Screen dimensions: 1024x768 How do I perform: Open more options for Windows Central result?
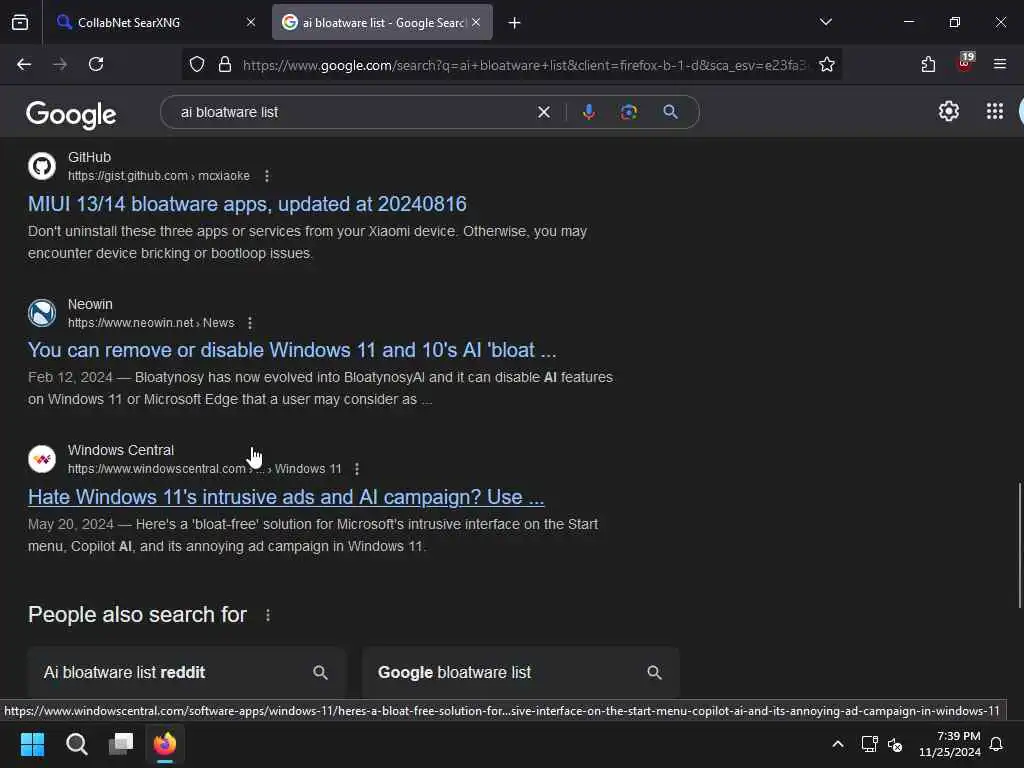357,469
